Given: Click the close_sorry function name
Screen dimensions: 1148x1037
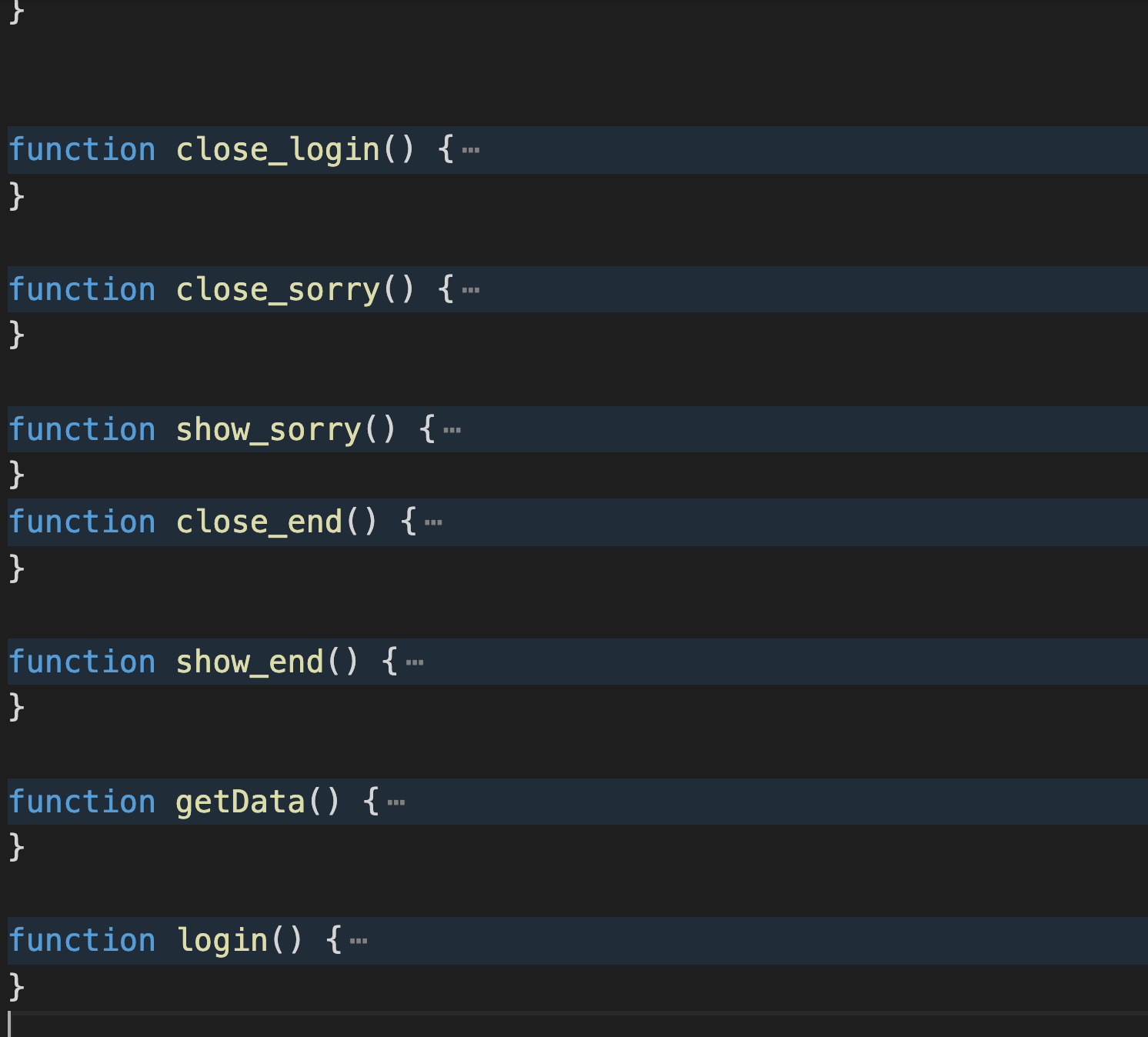Looking at the screenshot, I should pos(278,290).
